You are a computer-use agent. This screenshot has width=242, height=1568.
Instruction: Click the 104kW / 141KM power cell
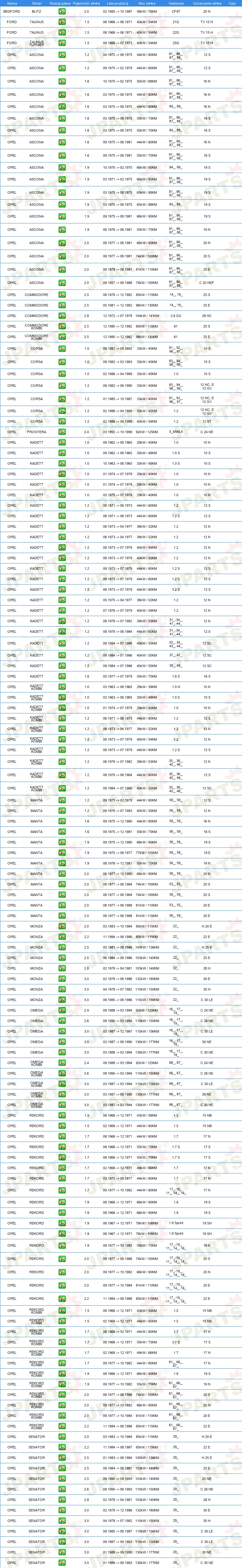[x=147, y=316]
